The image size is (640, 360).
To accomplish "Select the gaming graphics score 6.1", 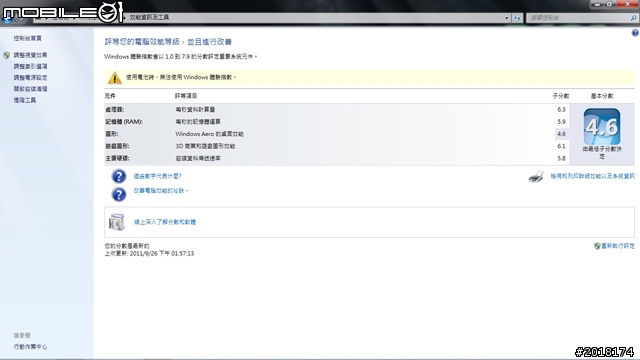I will point(561,146).
